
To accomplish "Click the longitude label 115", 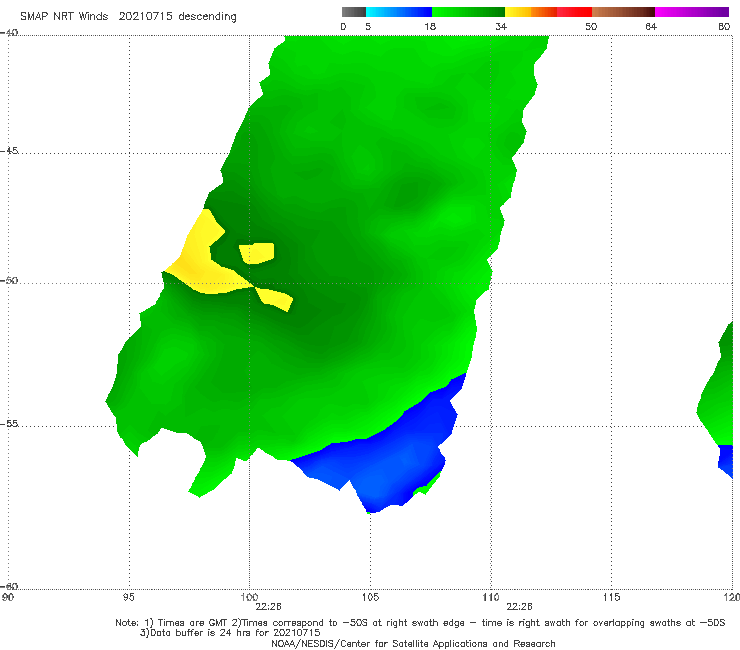I will (612, 597).
